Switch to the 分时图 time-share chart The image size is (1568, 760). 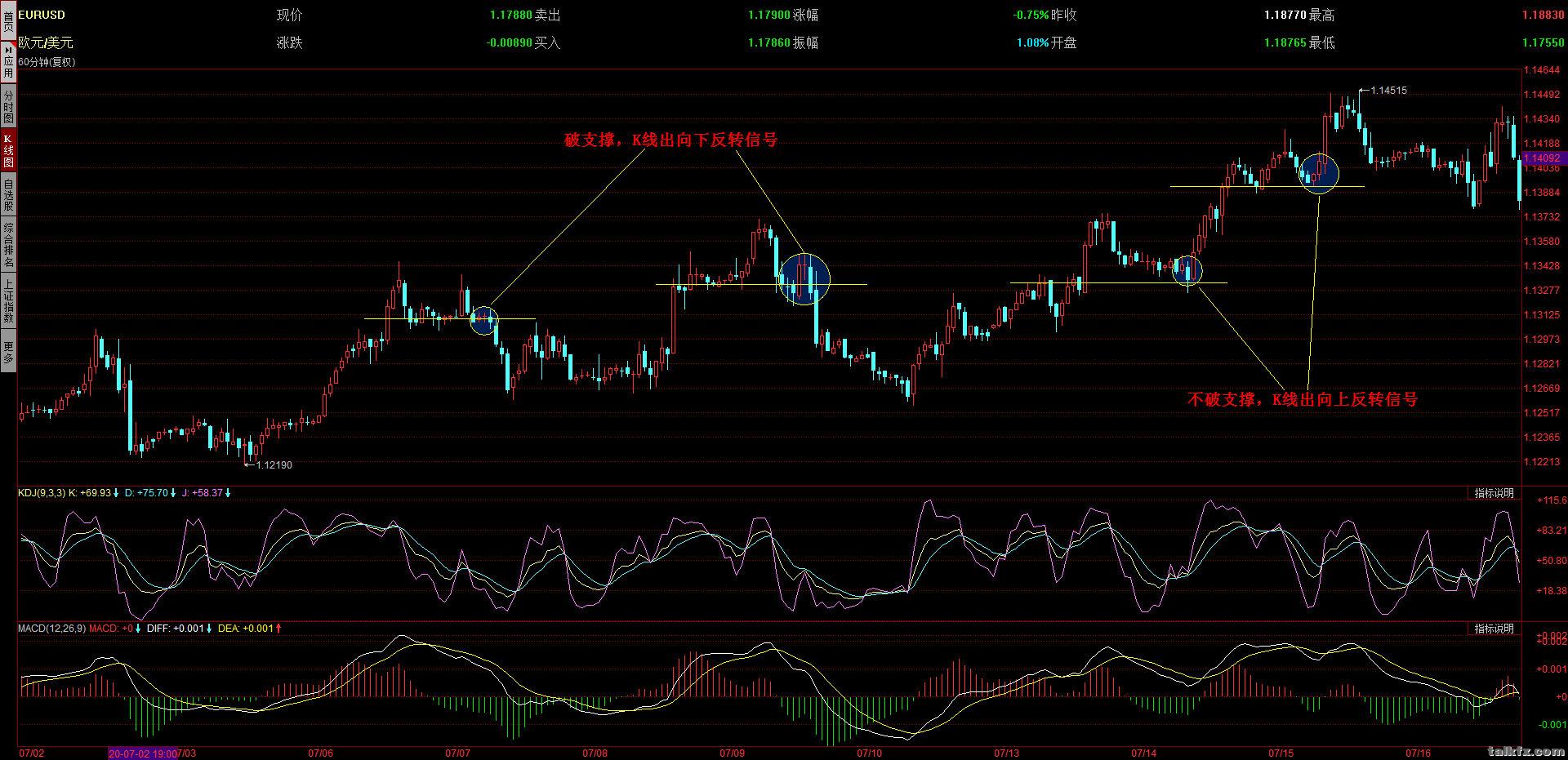(x=8, y=107)
